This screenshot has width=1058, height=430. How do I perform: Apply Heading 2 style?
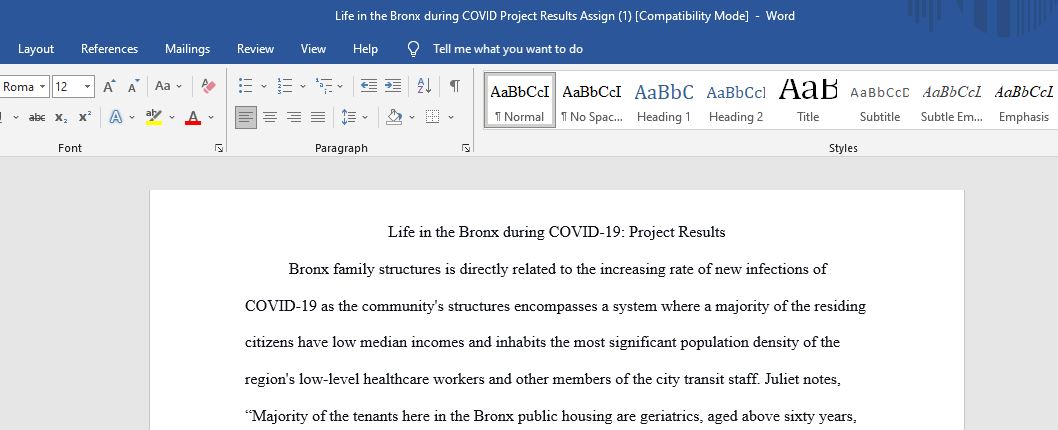pos(735,100)
